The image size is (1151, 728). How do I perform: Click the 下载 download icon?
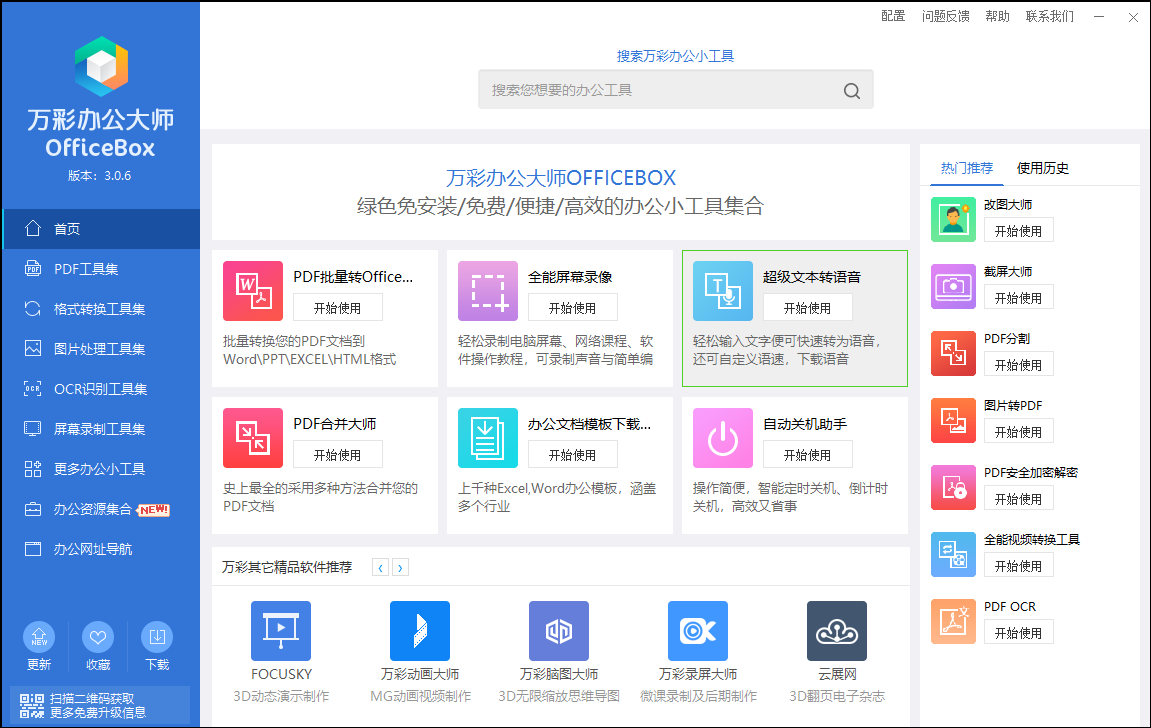coord(157,637)
